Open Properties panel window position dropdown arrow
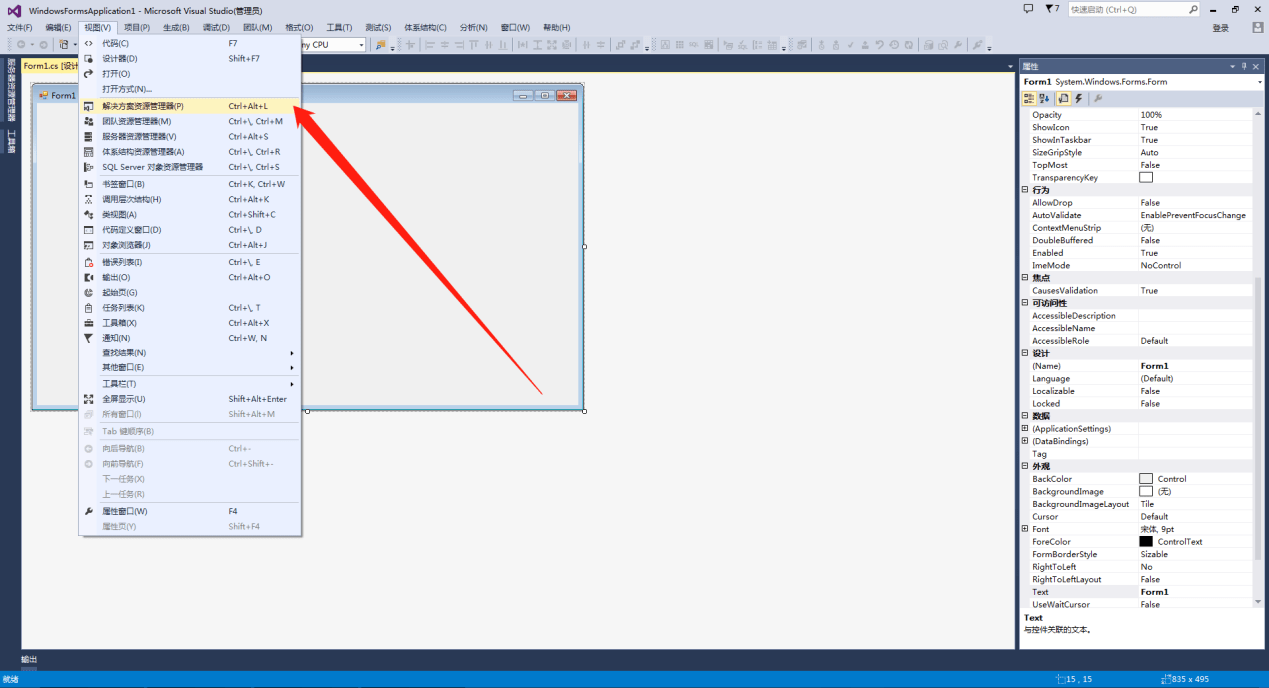 [x=1231, y=66]
